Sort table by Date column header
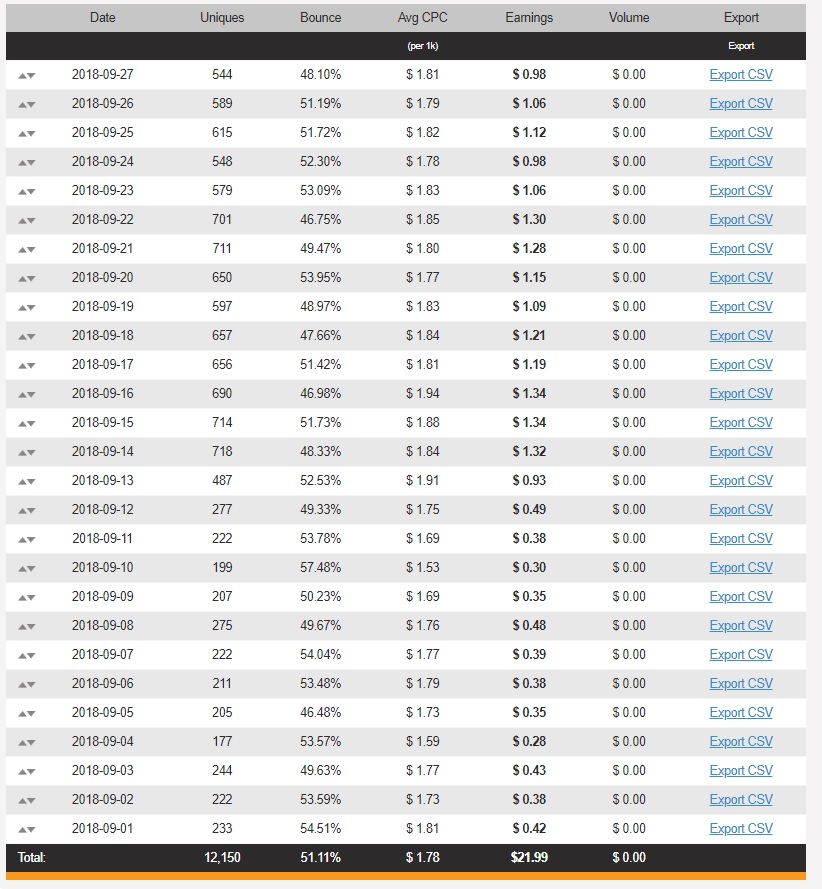This screenshot has height=889, width=822. click(102, 17)
